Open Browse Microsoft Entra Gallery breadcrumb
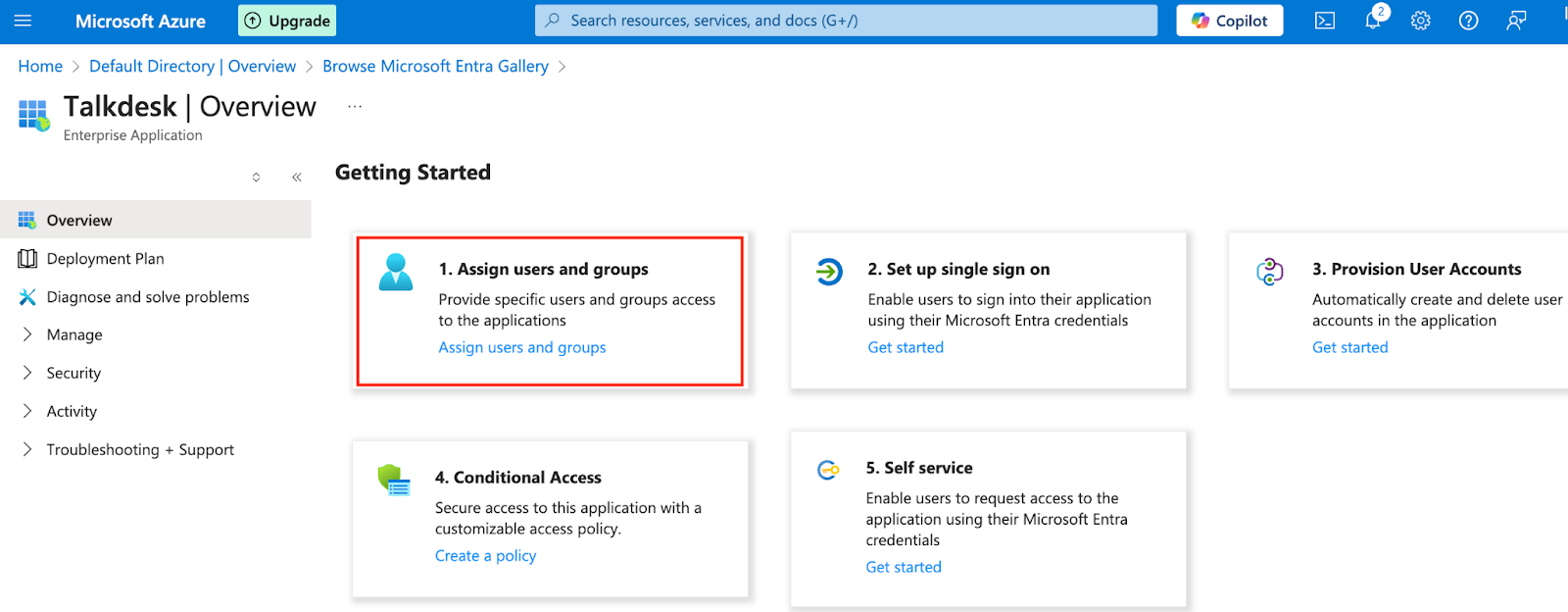Image resolution: width=1568 pixels, height=612 pixels. point(435,66)
